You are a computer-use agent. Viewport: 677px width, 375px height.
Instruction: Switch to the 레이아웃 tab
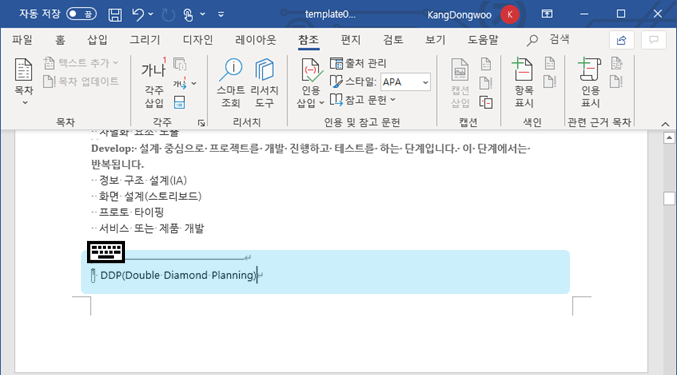tap(255, 40)
